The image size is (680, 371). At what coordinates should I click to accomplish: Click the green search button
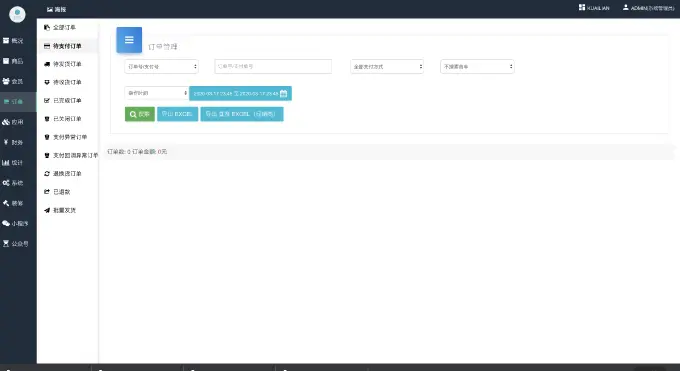(x=140, y=114)
